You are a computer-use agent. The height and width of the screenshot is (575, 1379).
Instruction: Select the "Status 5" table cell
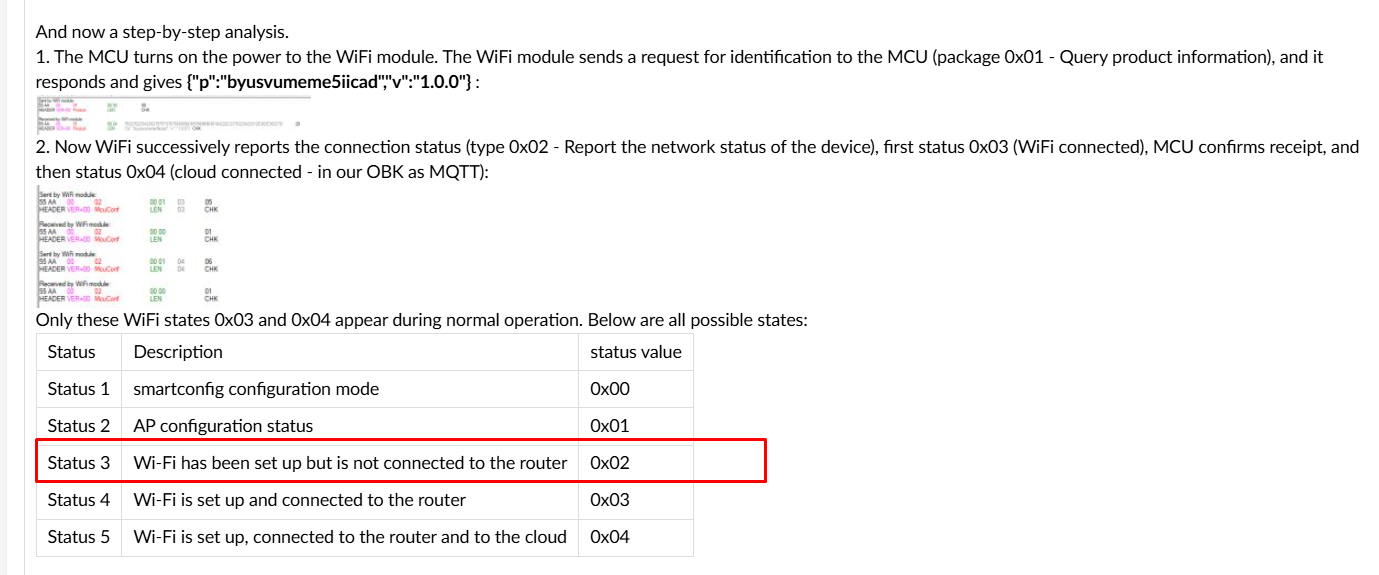[79, 537]
